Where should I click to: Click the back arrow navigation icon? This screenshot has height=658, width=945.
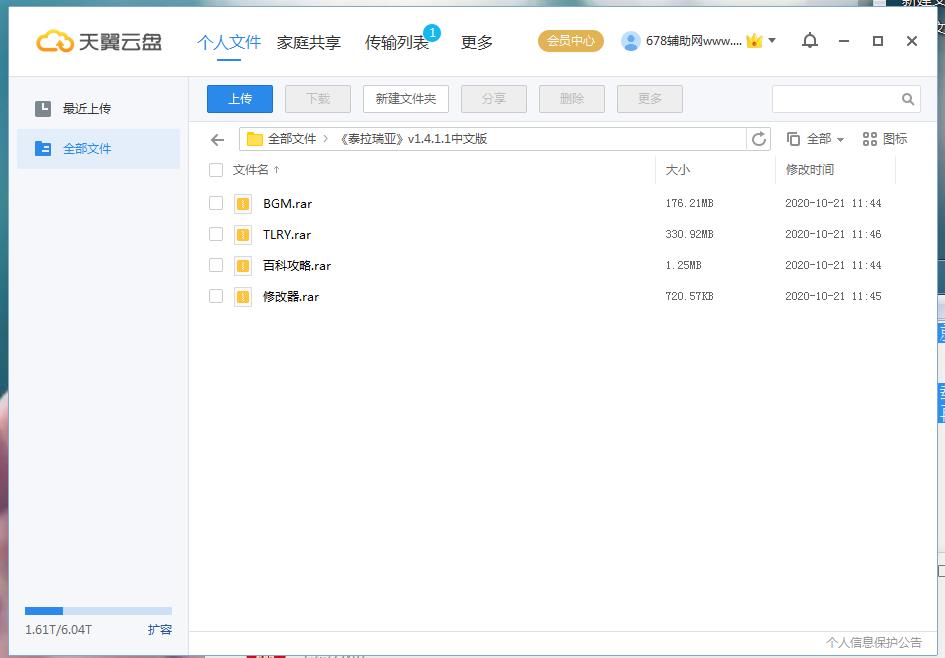tap(217, 139)
